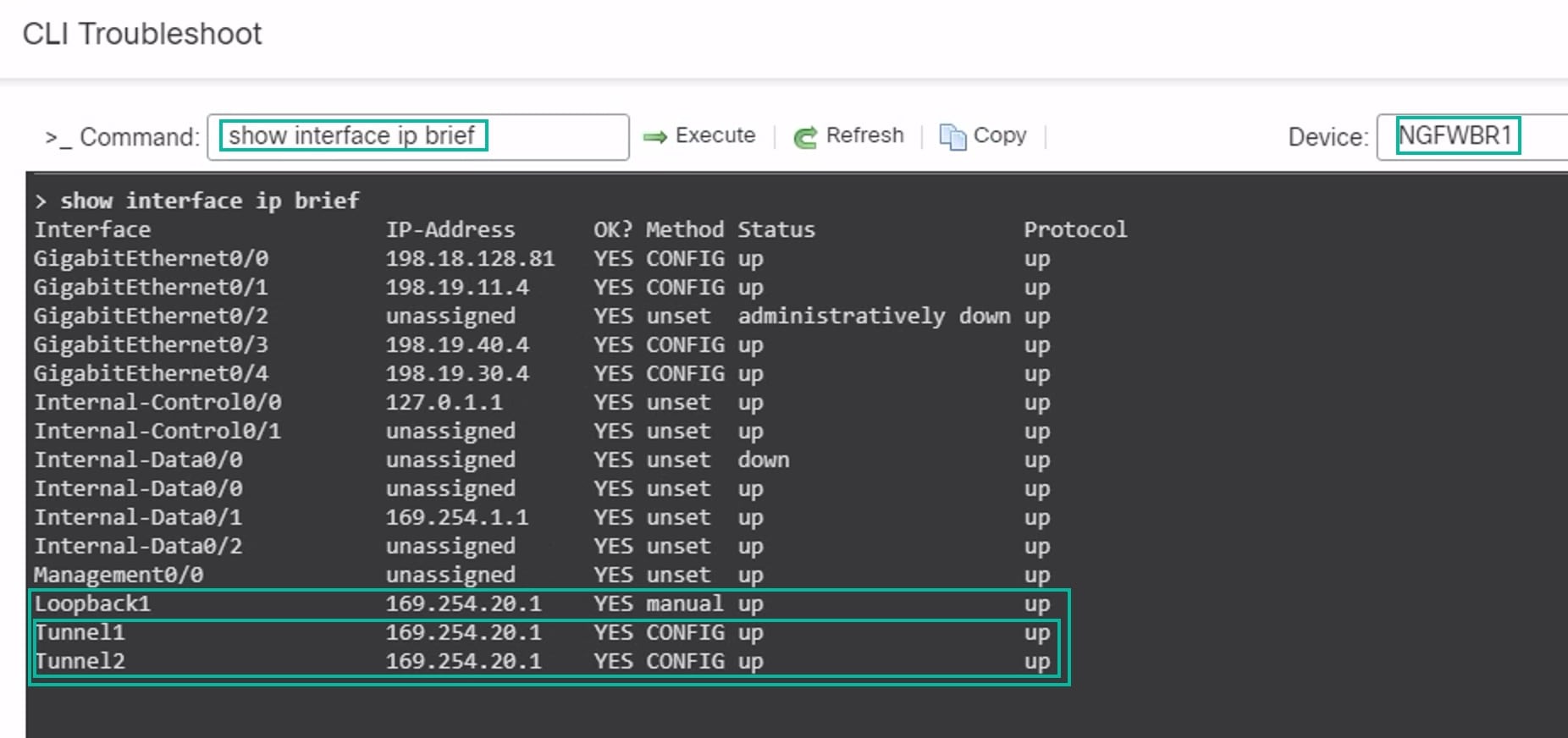The image size is (1568, 738).
Task: Click the GigabitEthernet0/0 output line
Action: pyautogui.click(x=542, y=258)
